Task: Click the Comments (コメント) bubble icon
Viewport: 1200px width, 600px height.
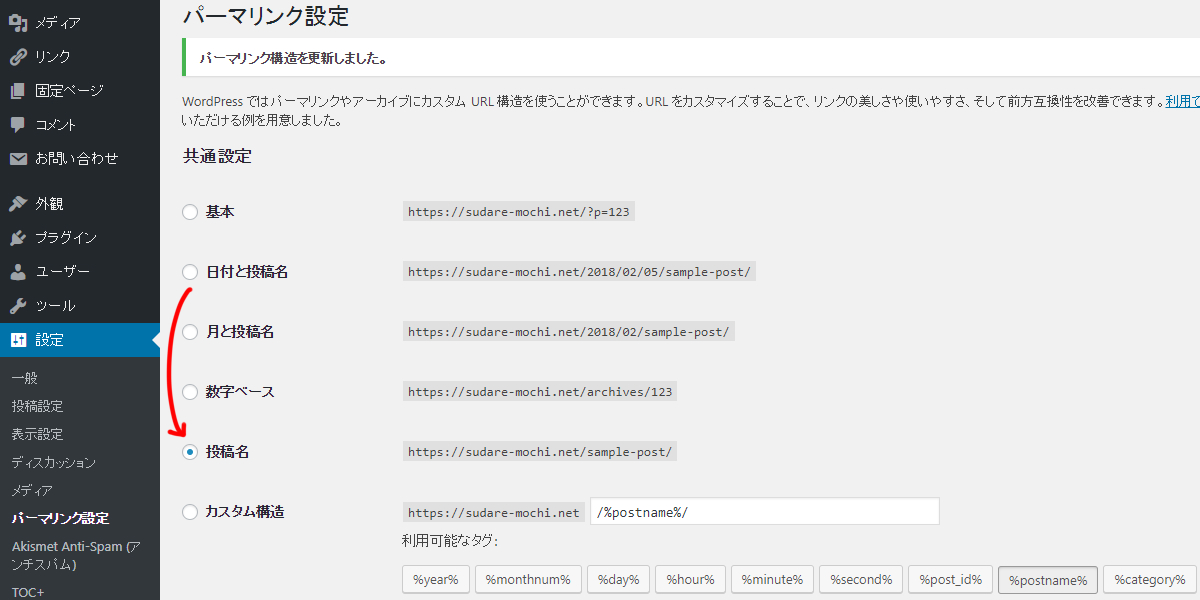Action: point(18,125)
